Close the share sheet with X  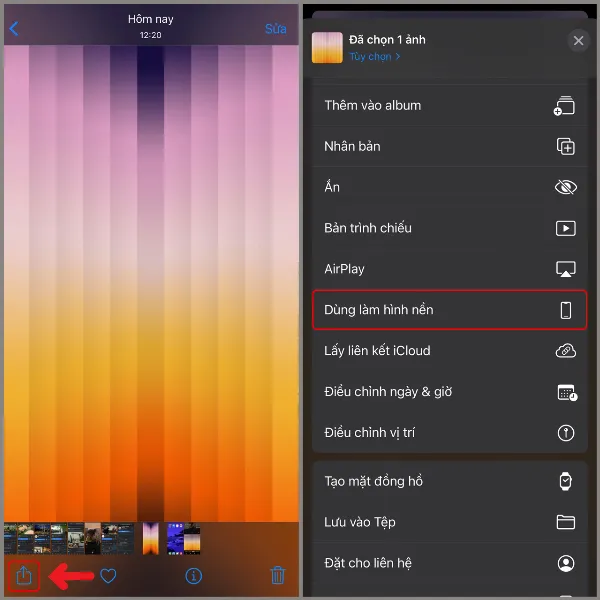pyautogui.click(x=577, y=41)
